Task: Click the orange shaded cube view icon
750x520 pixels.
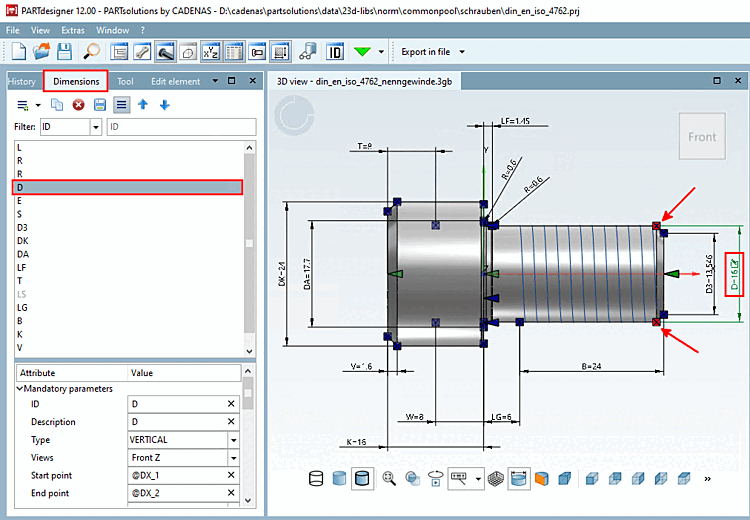Action: [x=542, y=479]
